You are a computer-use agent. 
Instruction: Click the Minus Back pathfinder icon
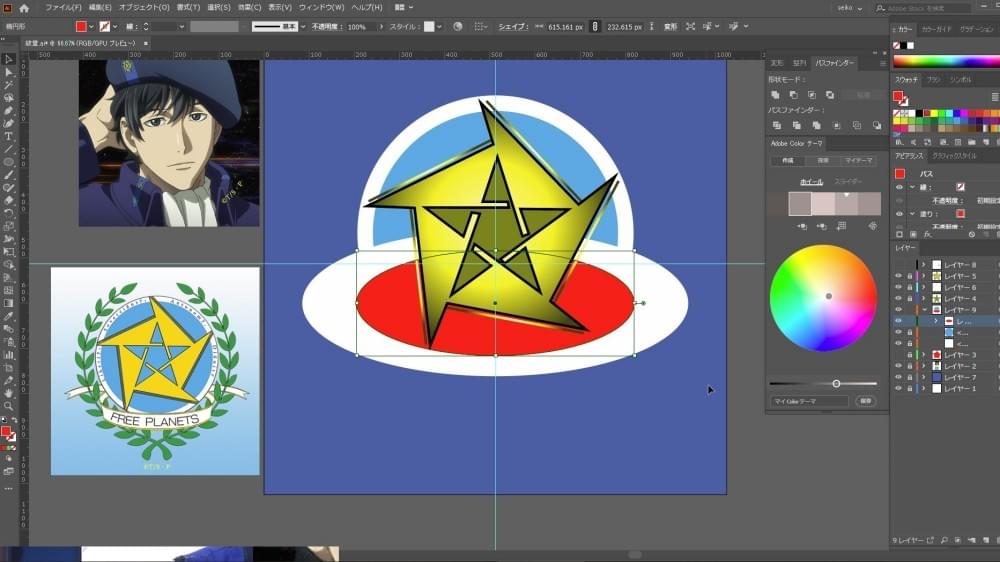[877, 126]
